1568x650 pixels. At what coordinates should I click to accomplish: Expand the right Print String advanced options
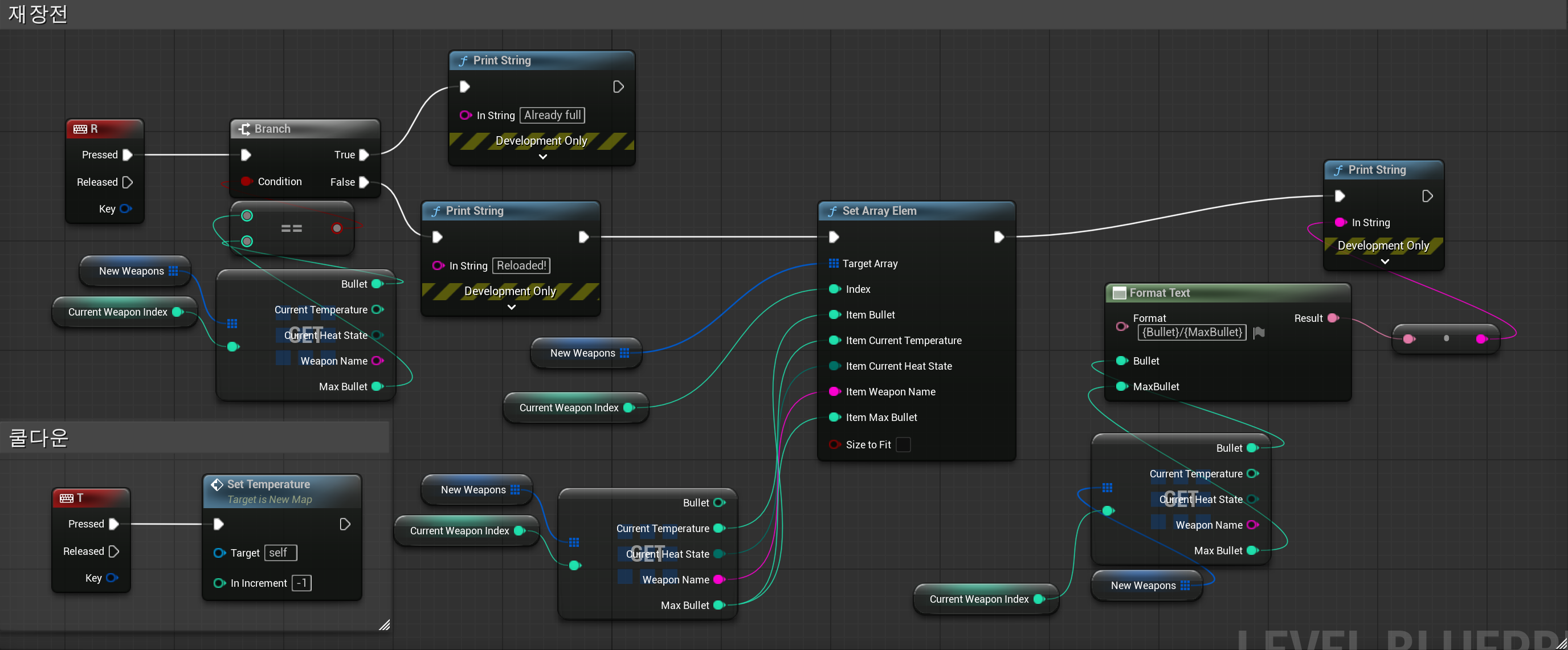1384,261
